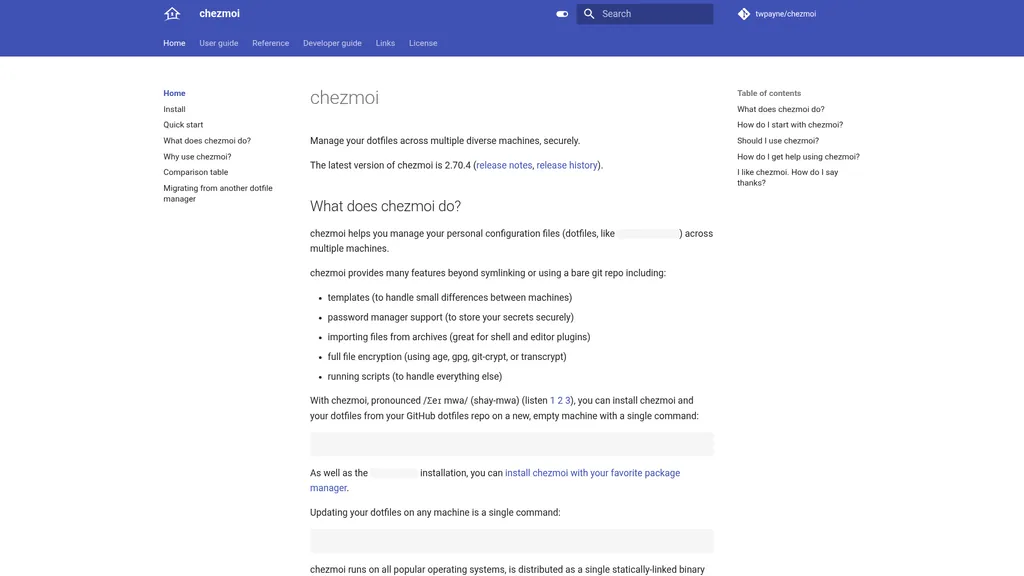This screenshot has width=1024, height=576.
Task: Open 'install chezmoi with your favorite package manager' link
Action: click(495, 480)
